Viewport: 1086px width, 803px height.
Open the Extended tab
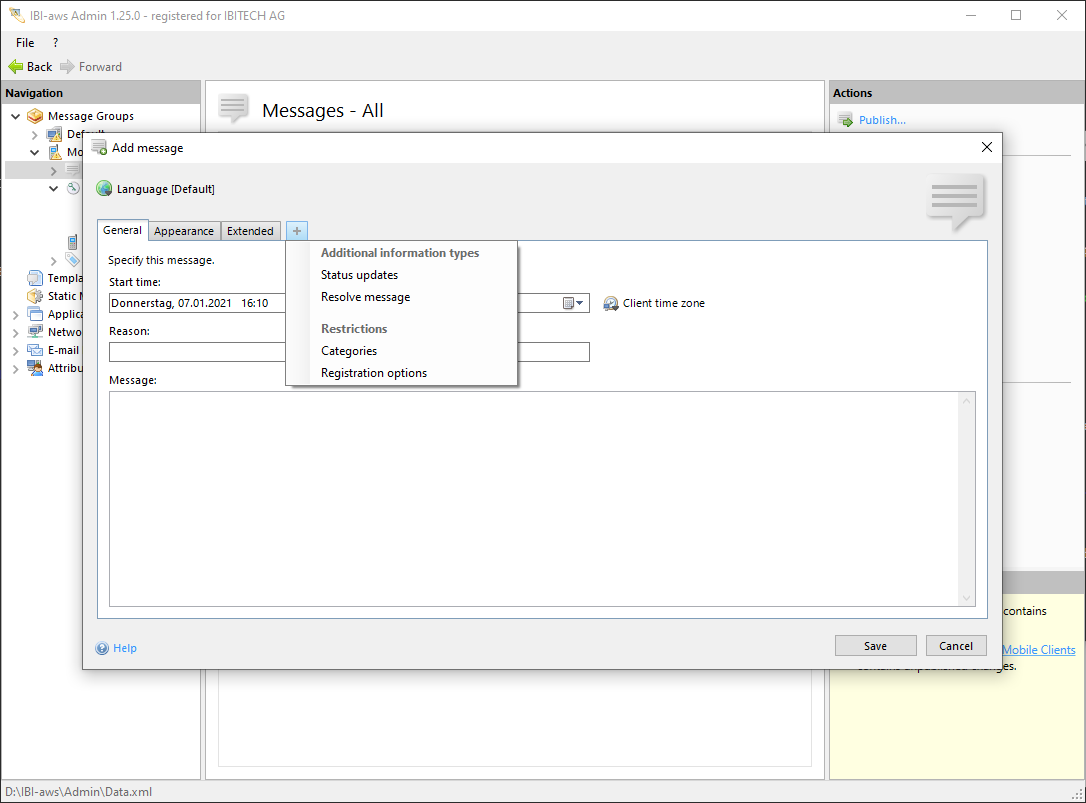[250, 231]
